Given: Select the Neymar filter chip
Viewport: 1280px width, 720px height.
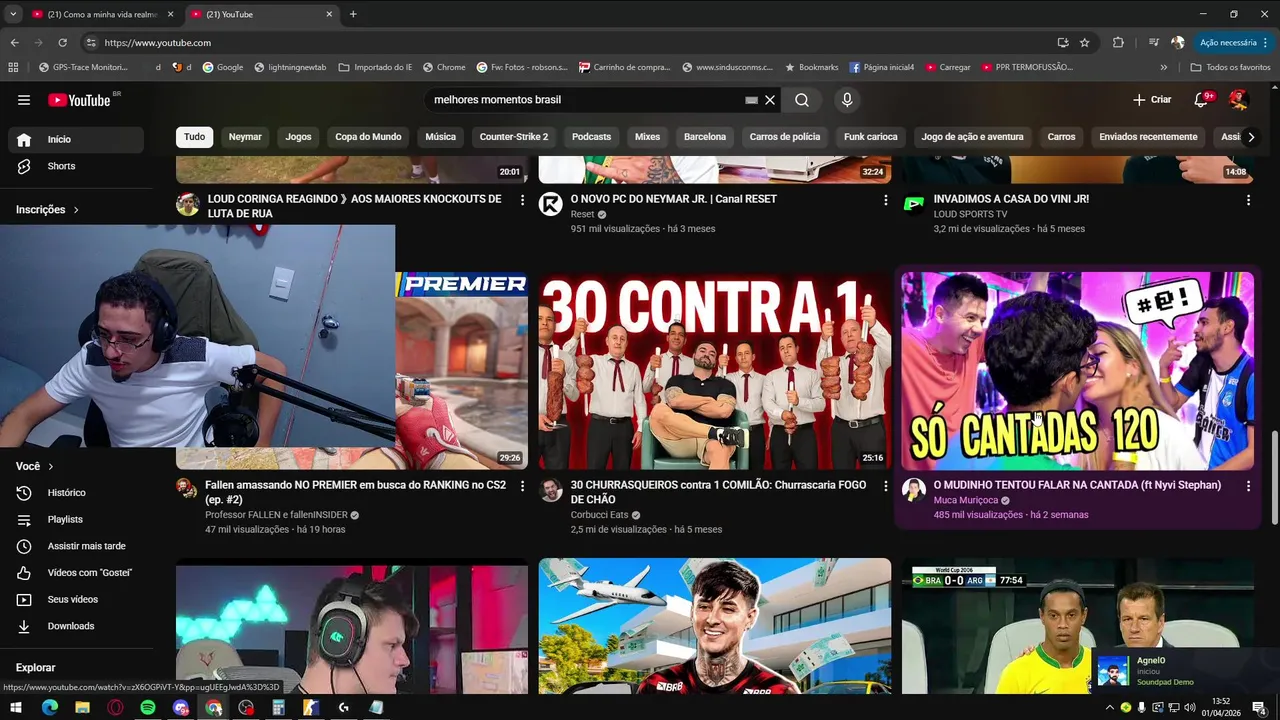Looking at the screenshot, I should [x=245, y=137].
